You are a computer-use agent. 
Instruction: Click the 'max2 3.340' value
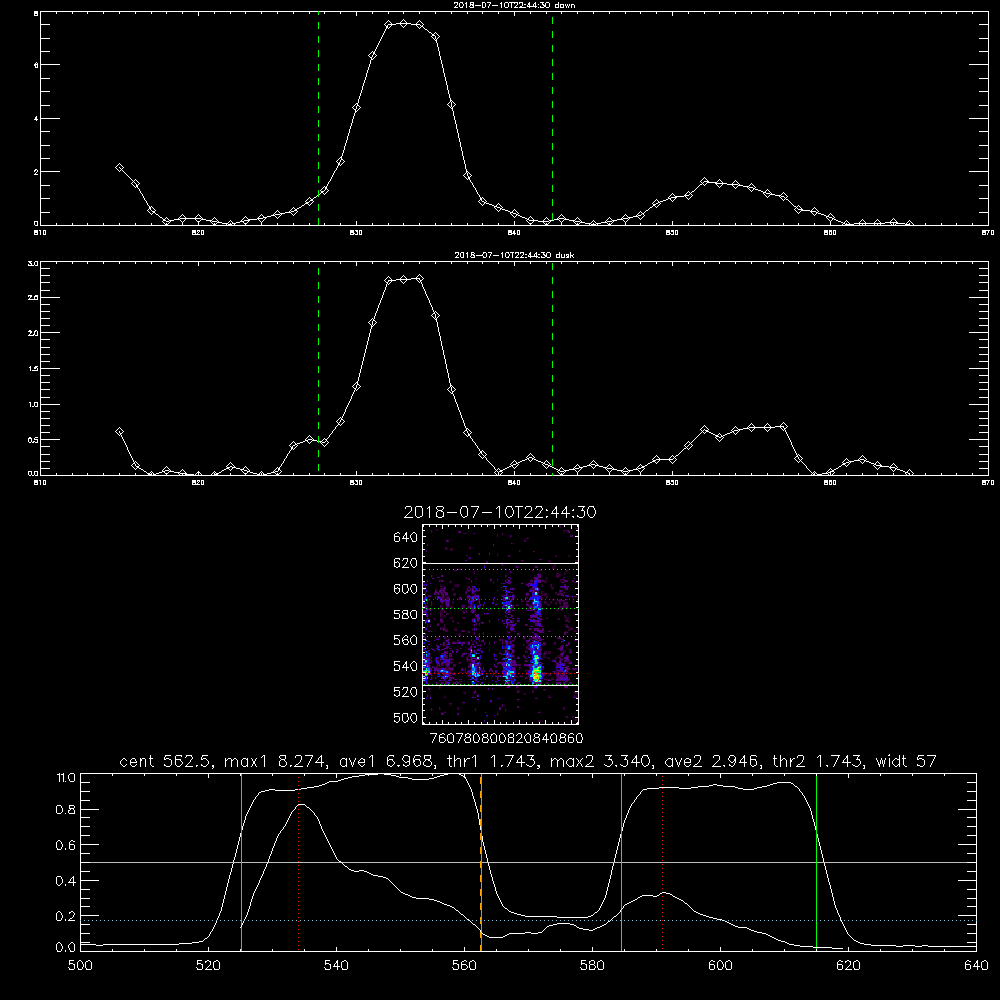[599, 761]
